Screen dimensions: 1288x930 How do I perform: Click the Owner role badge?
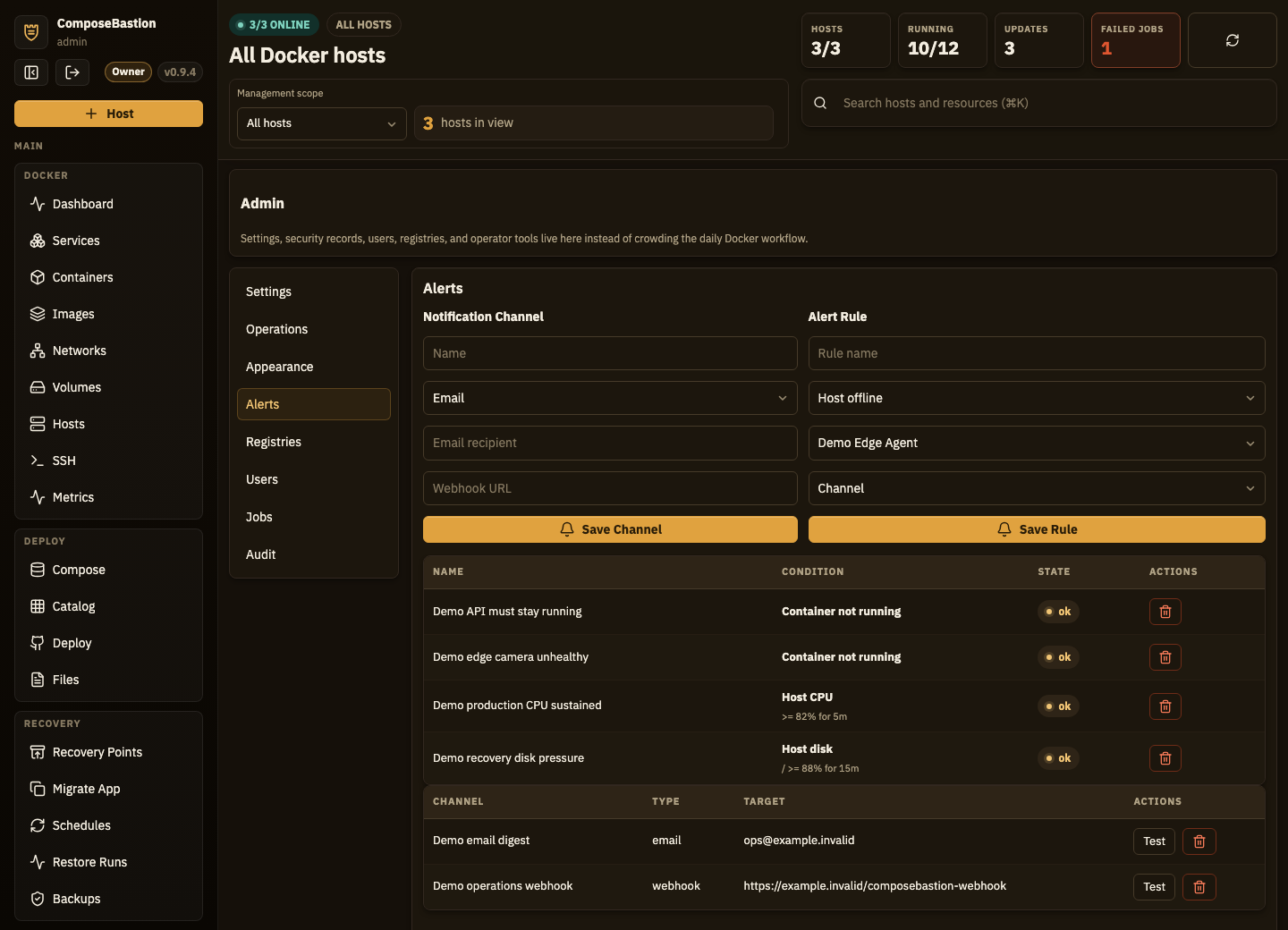point(128,72)
